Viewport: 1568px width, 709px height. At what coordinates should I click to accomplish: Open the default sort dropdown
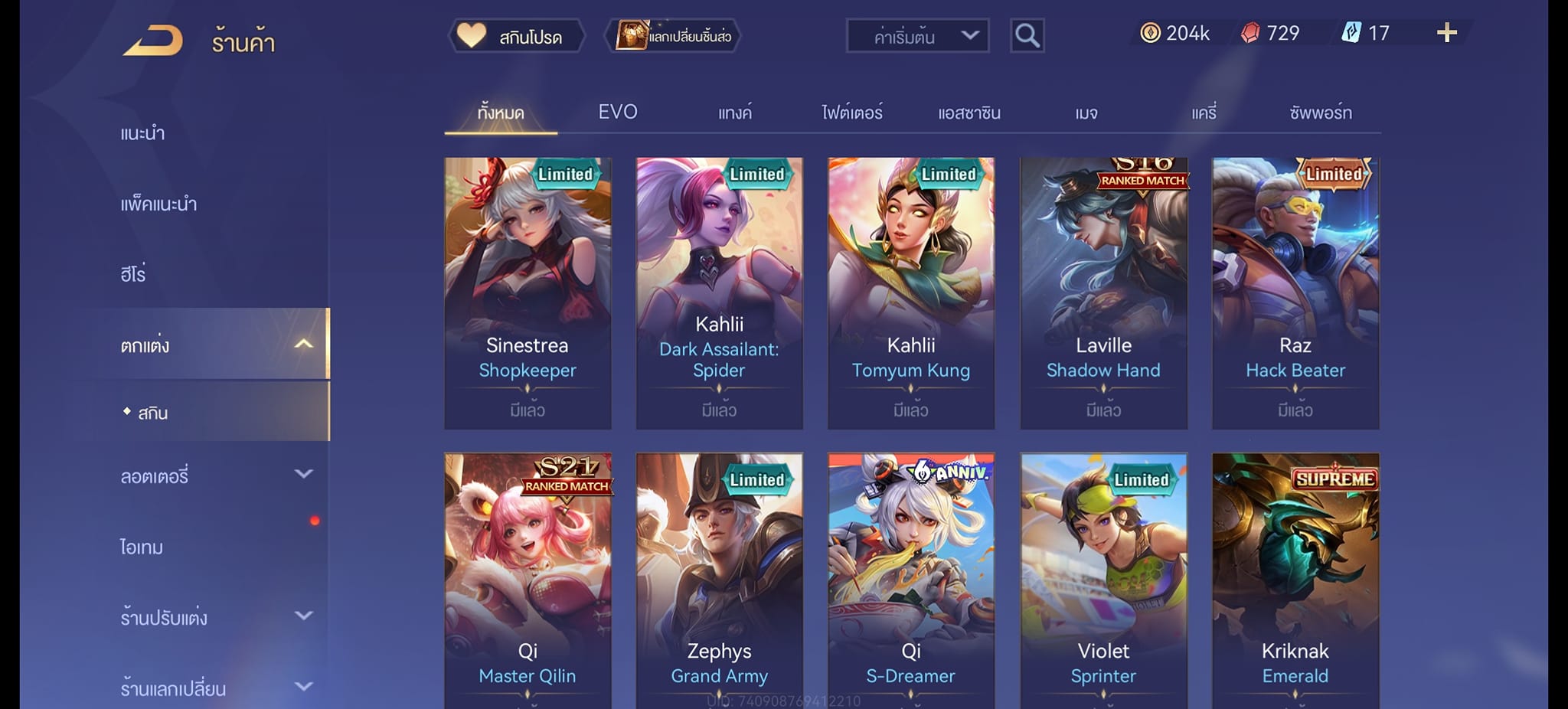(x=917, y=36)
